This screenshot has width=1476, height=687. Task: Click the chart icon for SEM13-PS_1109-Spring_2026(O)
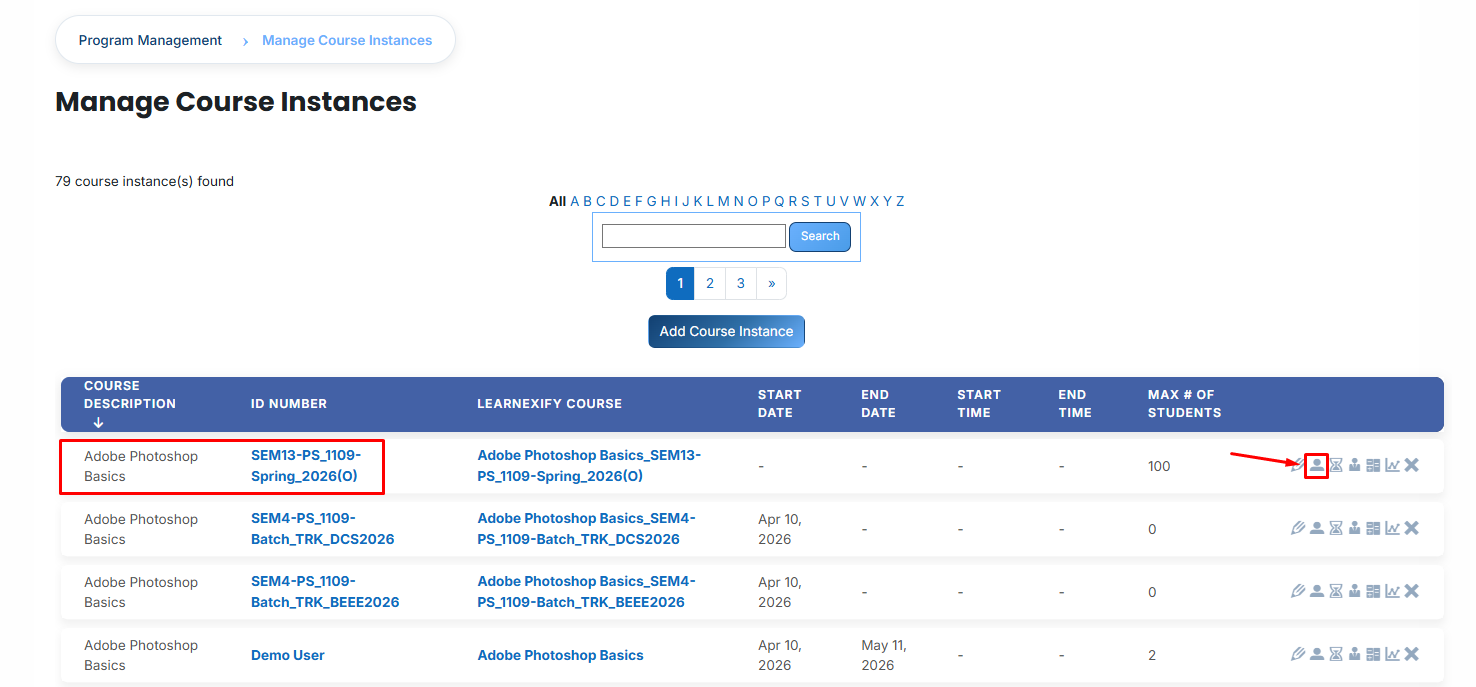1392,465
